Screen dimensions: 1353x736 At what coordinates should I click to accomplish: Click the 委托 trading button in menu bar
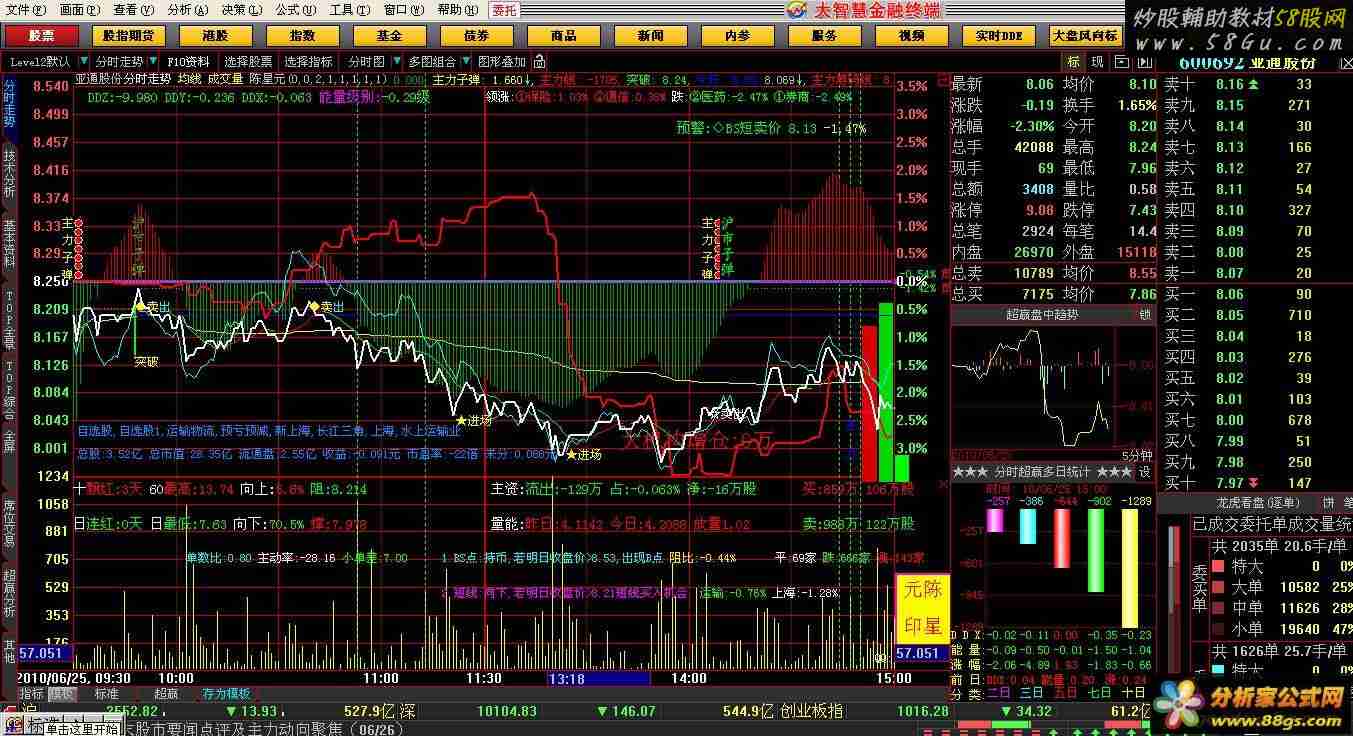pos(505,10)
